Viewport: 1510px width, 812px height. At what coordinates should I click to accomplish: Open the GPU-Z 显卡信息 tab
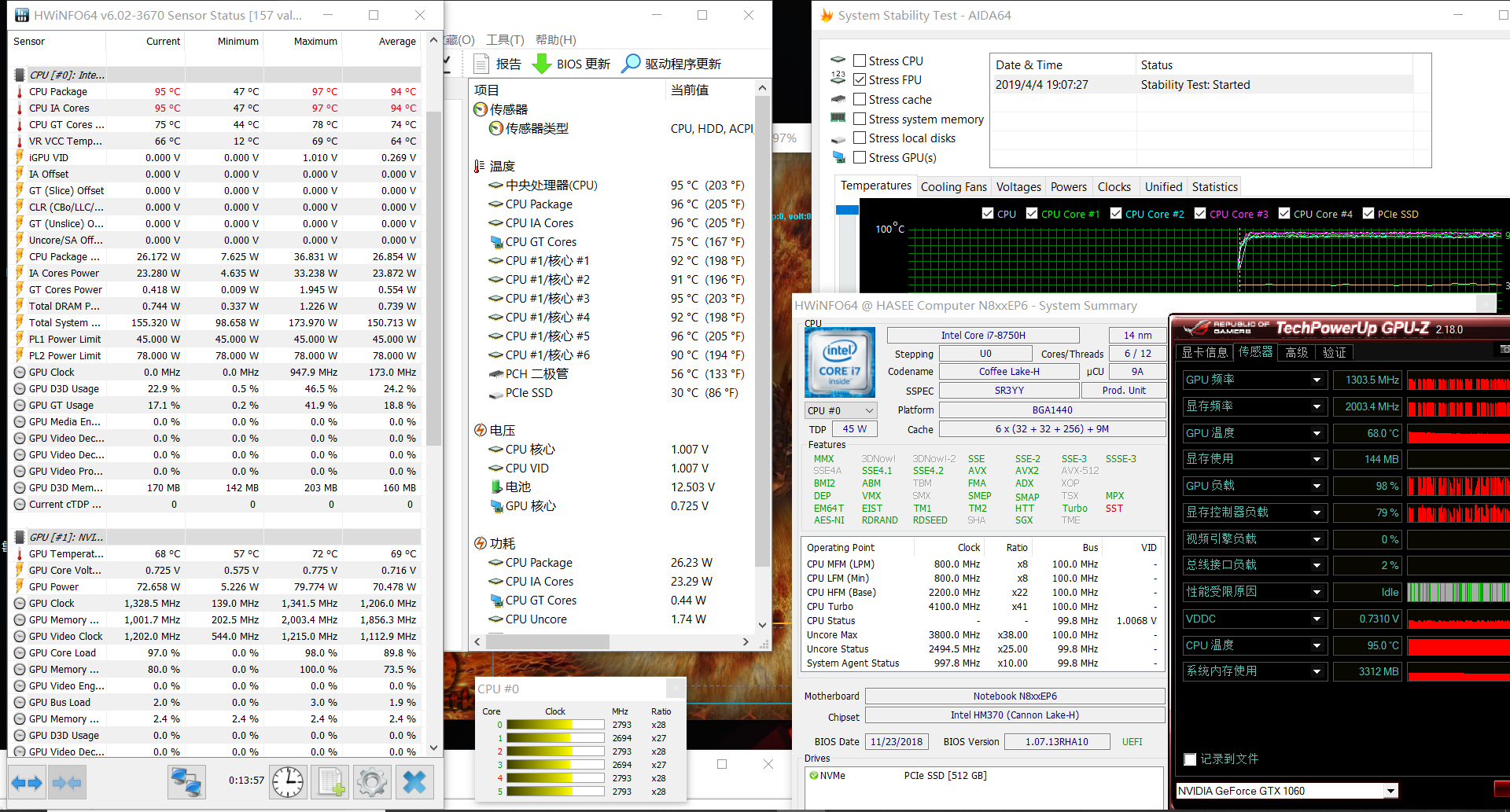click(1204, 352)
